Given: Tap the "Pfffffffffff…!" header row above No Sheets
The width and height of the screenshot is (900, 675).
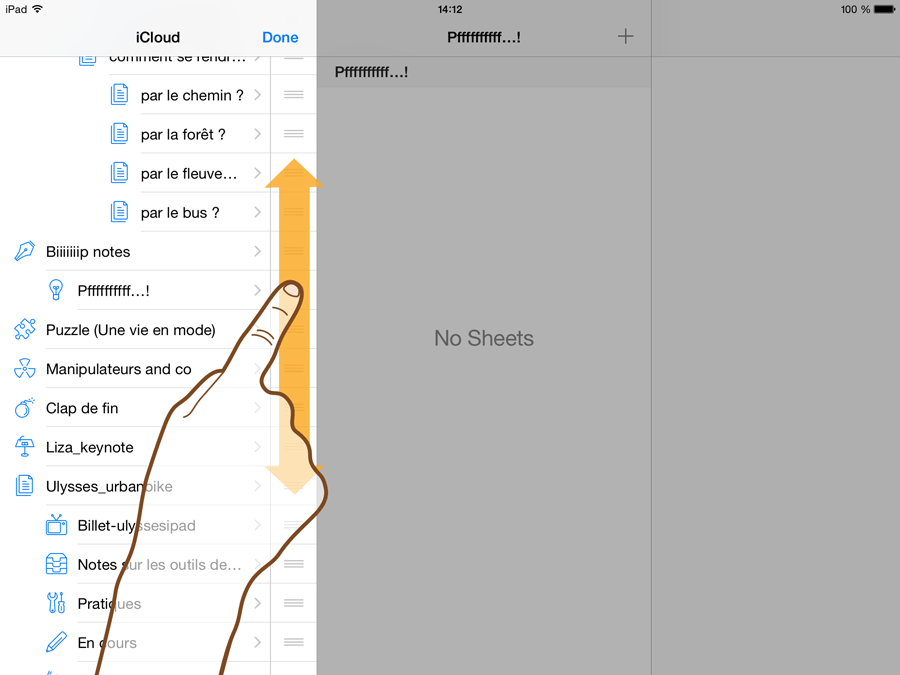Looking at the screenshot, I should [484, 72].
